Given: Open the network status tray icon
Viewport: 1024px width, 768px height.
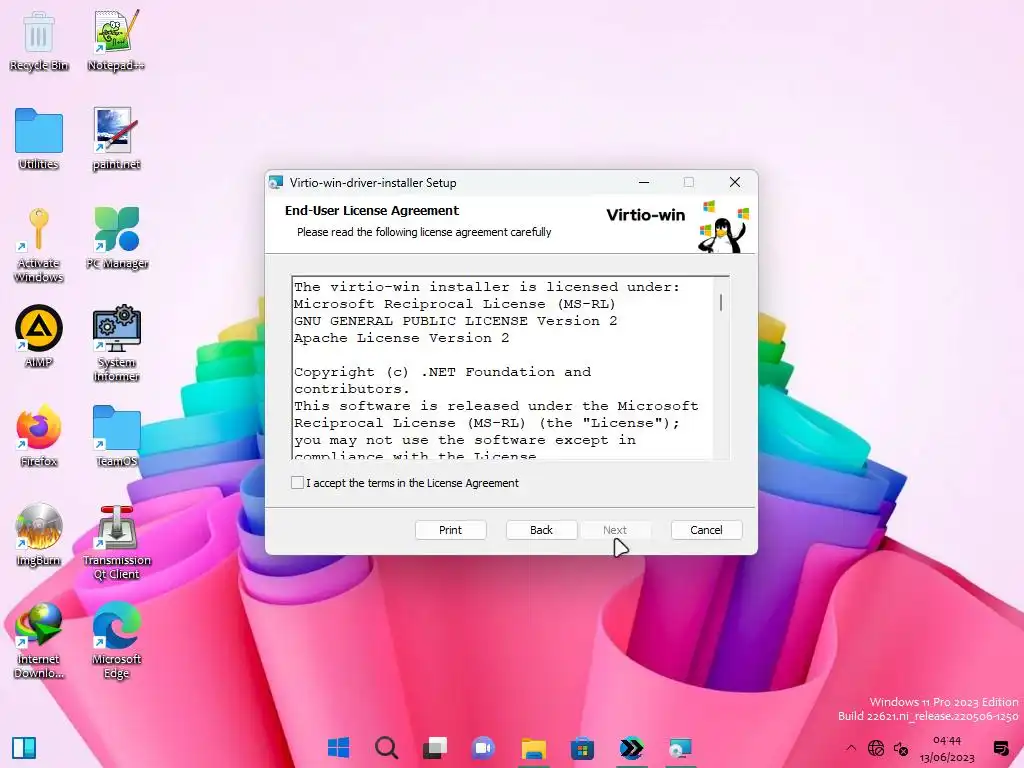Looking at the screenshot, I should (x=876, y=748).
